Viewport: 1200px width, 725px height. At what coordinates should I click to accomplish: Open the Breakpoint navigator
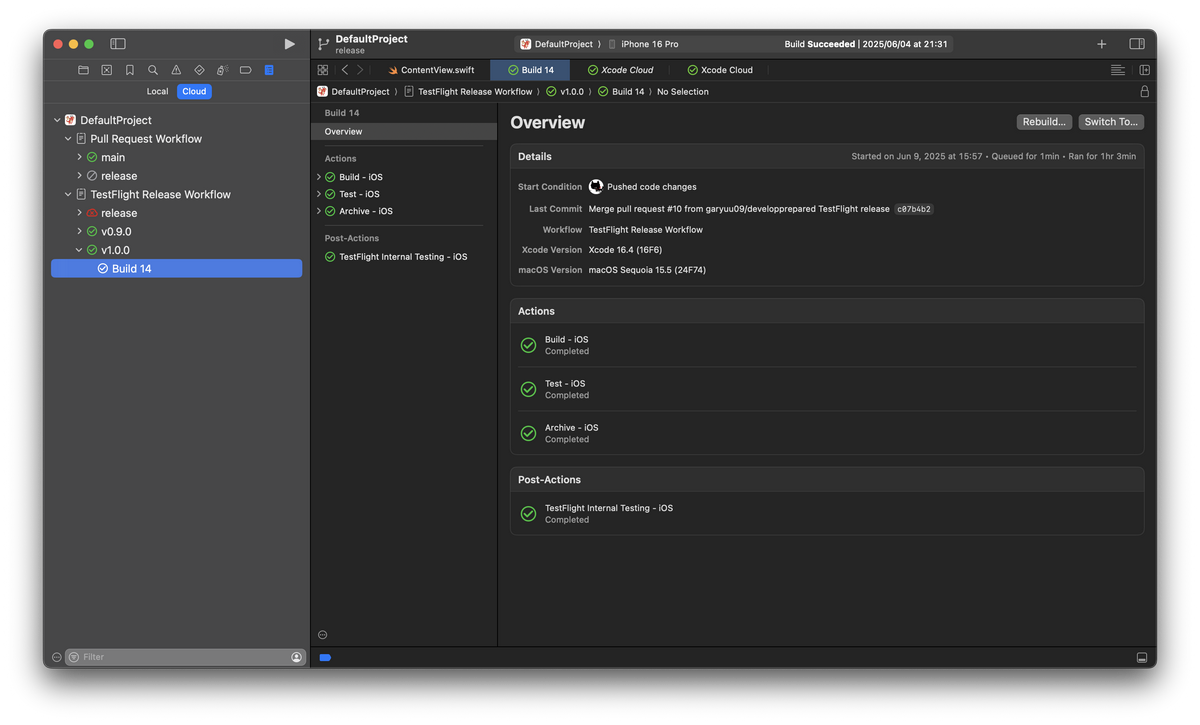(245, 70)
